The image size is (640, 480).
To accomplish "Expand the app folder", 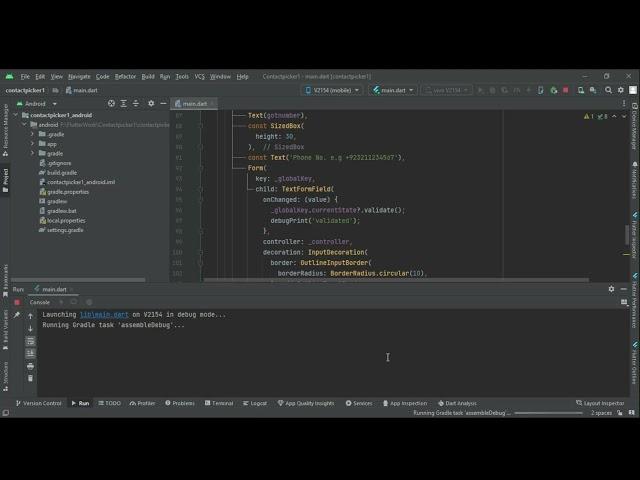I will (32, 144).
